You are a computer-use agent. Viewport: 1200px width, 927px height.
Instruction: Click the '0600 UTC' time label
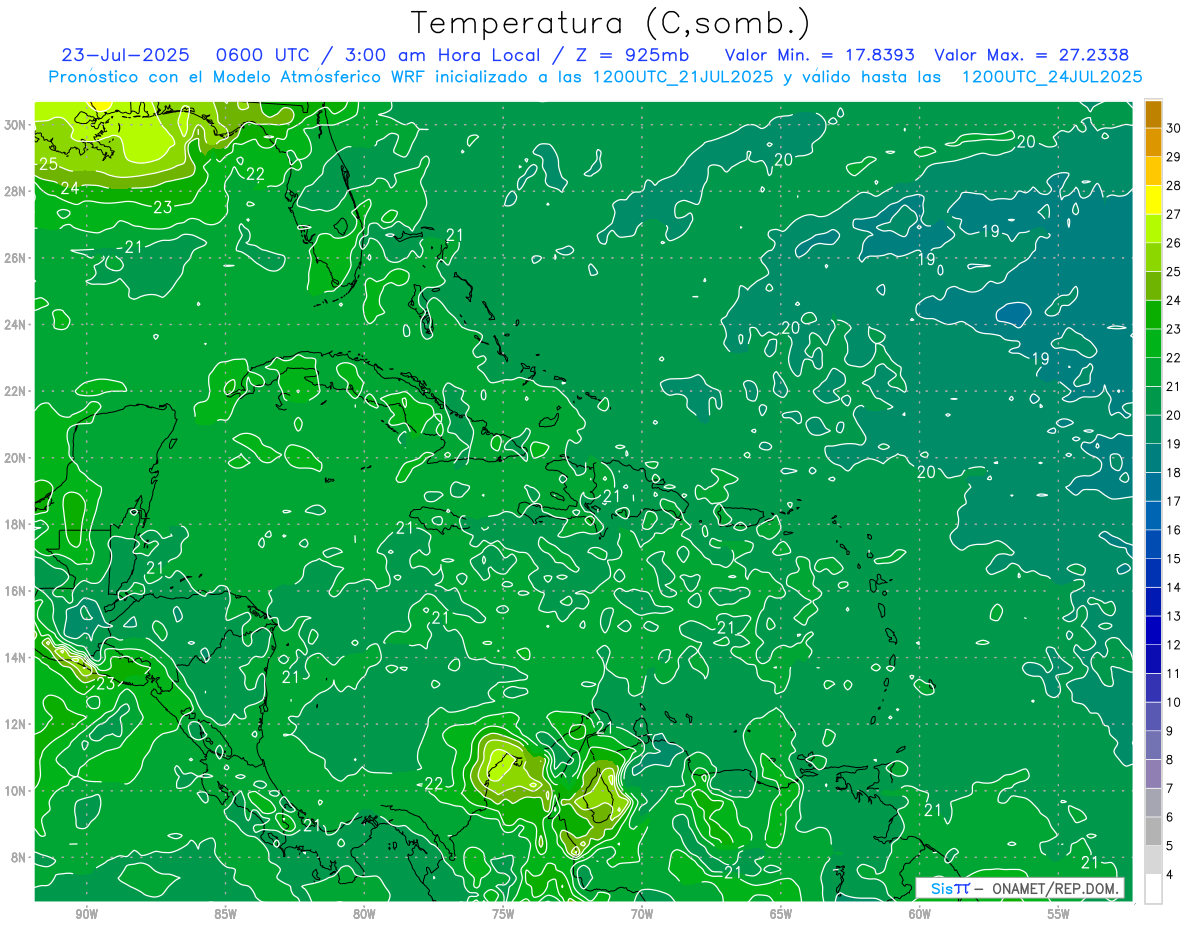tap(265, 55)
